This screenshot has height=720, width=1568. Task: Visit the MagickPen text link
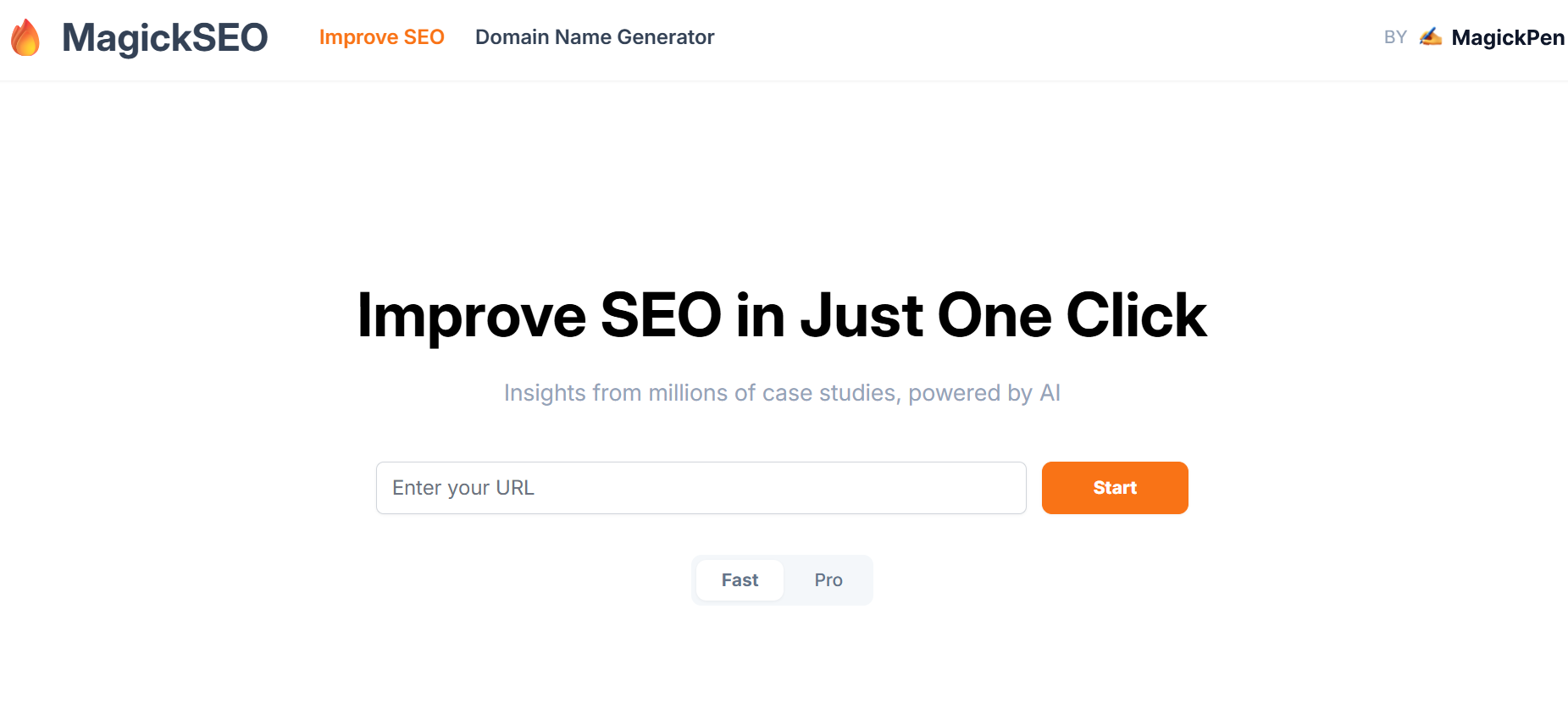pyautogui.click(x=1508, y=37)
